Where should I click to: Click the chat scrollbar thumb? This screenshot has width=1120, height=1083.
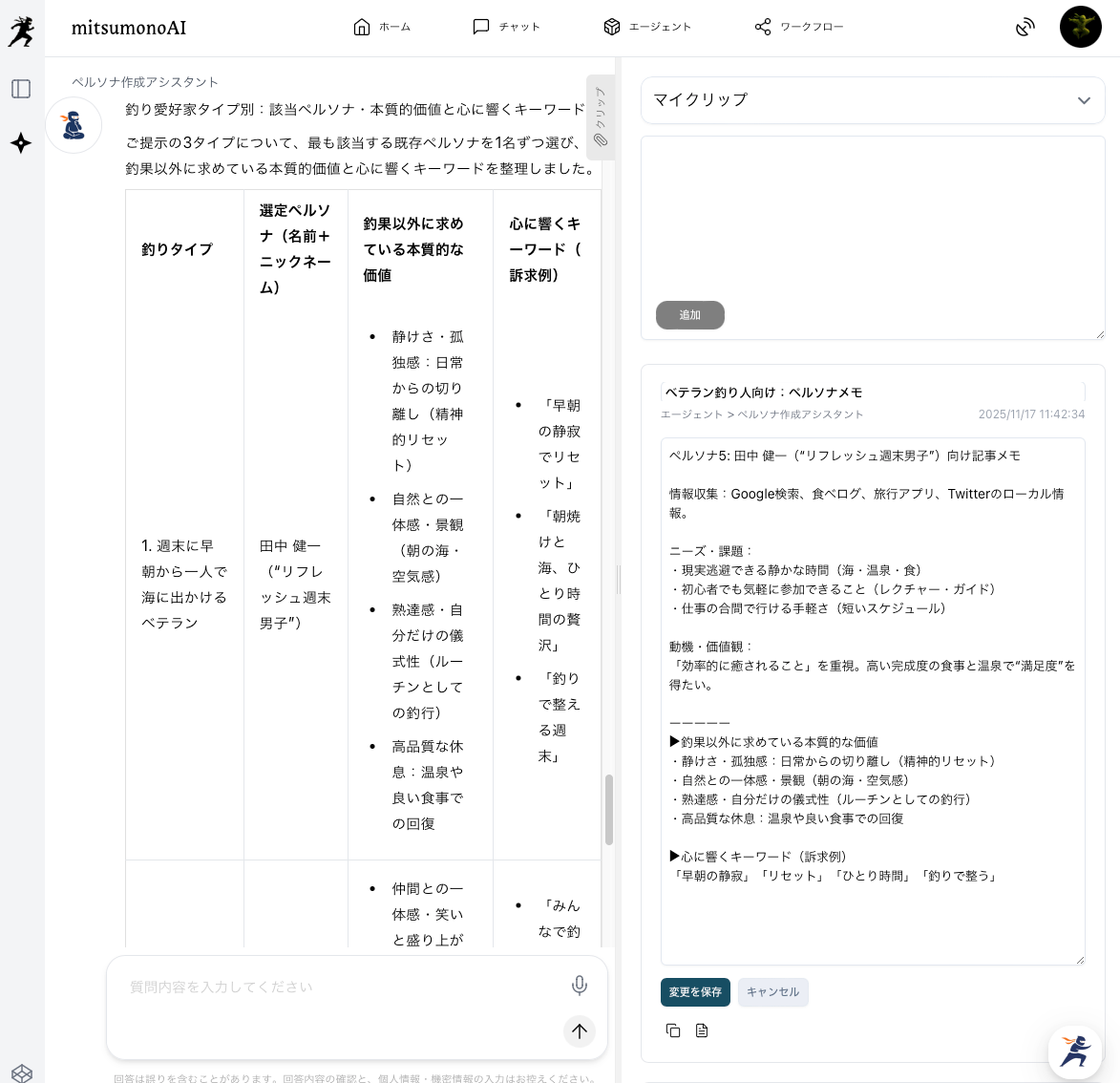[609, 809]
